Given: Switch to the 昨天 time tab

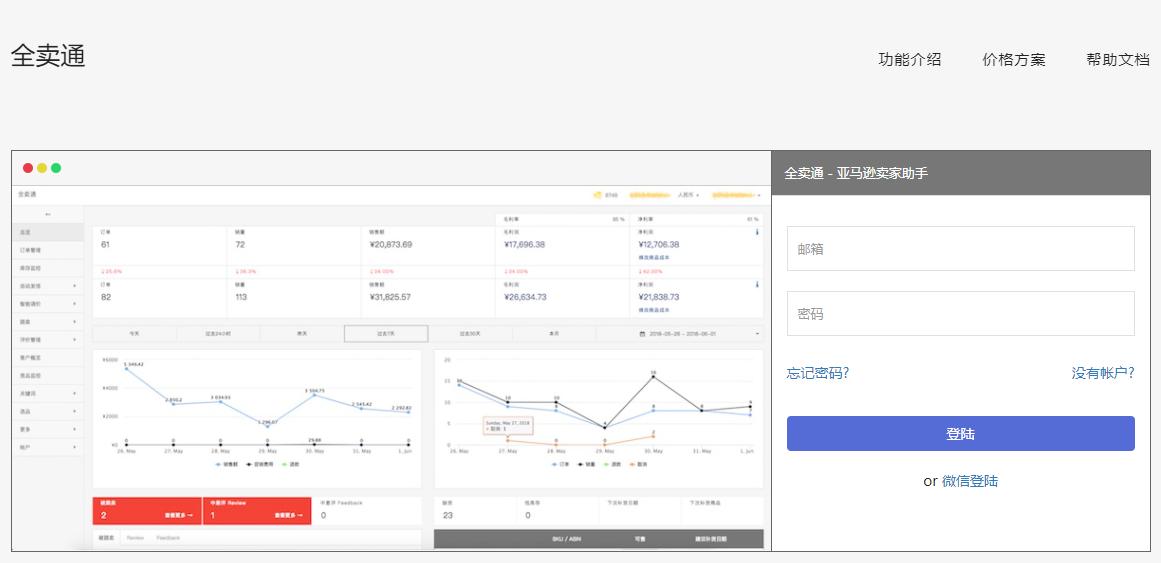Looking at the screenshot, I should click(x=302, y=334).
